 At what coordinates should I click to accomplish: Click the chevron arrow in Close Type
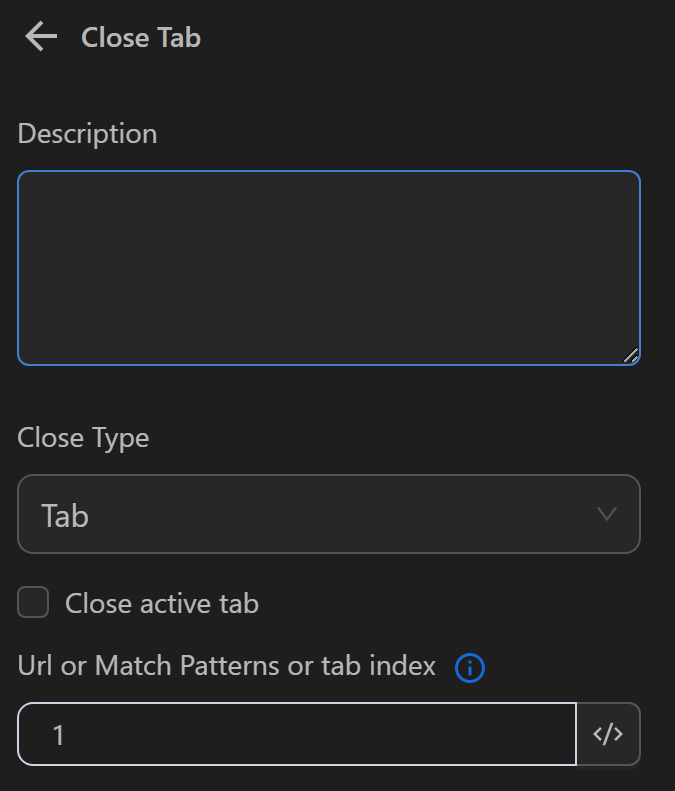tap(606, 514)
